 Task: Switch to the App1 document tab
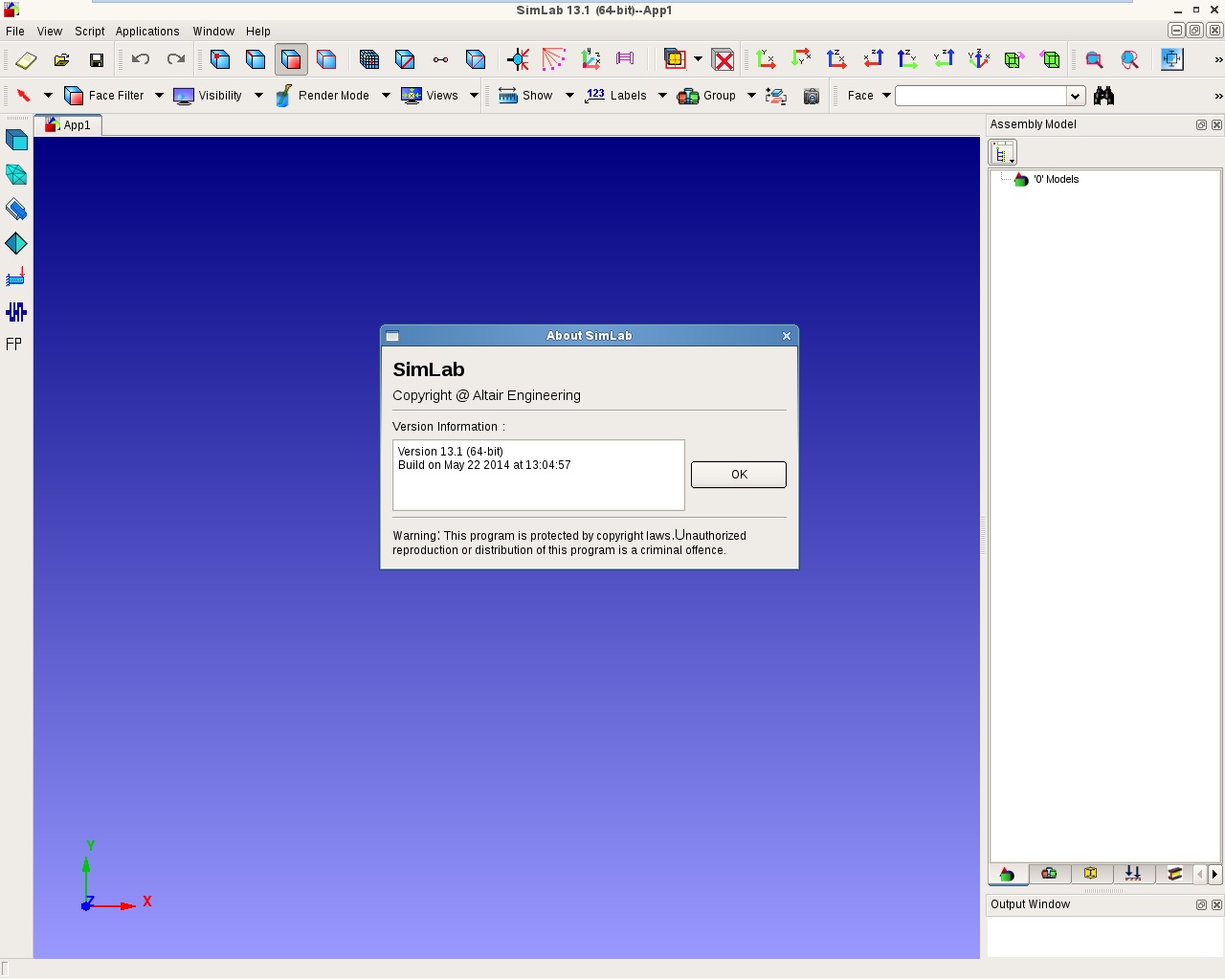(68, 125)
